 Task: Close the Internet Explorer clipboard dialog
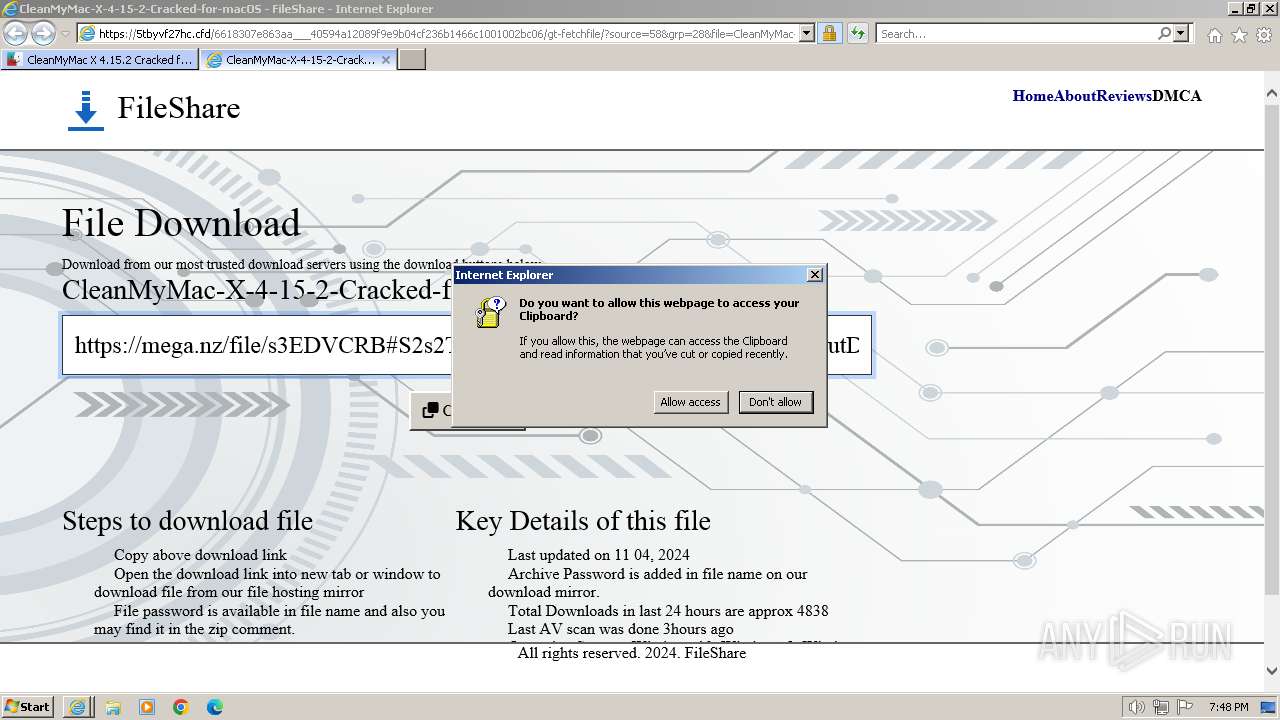tap(815, 275)
